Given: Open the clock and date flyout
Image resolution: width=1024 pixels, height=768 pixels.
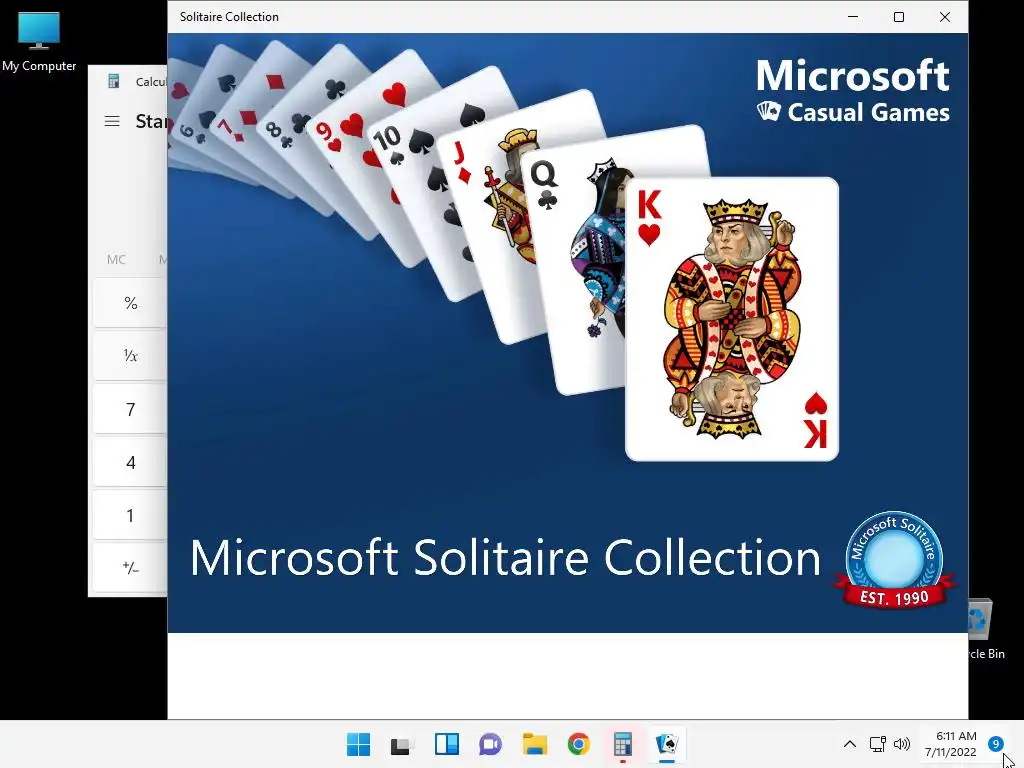Looking at the screenshot, I should point(951,744).
